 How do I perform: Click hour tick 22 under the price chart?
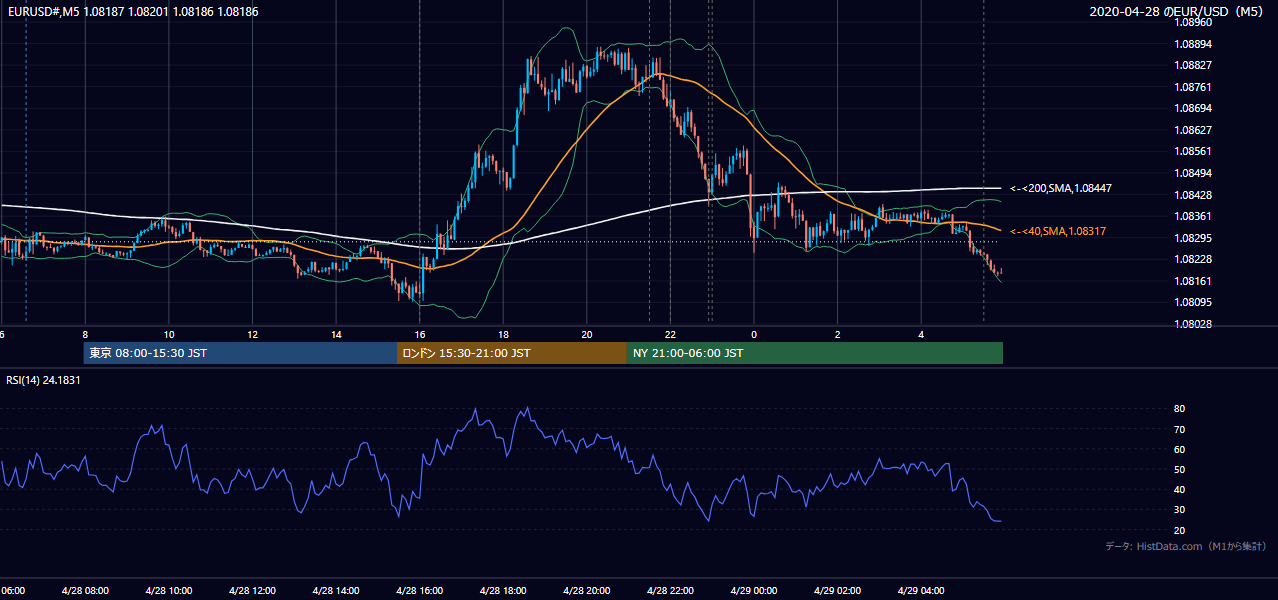click(670, 334)
